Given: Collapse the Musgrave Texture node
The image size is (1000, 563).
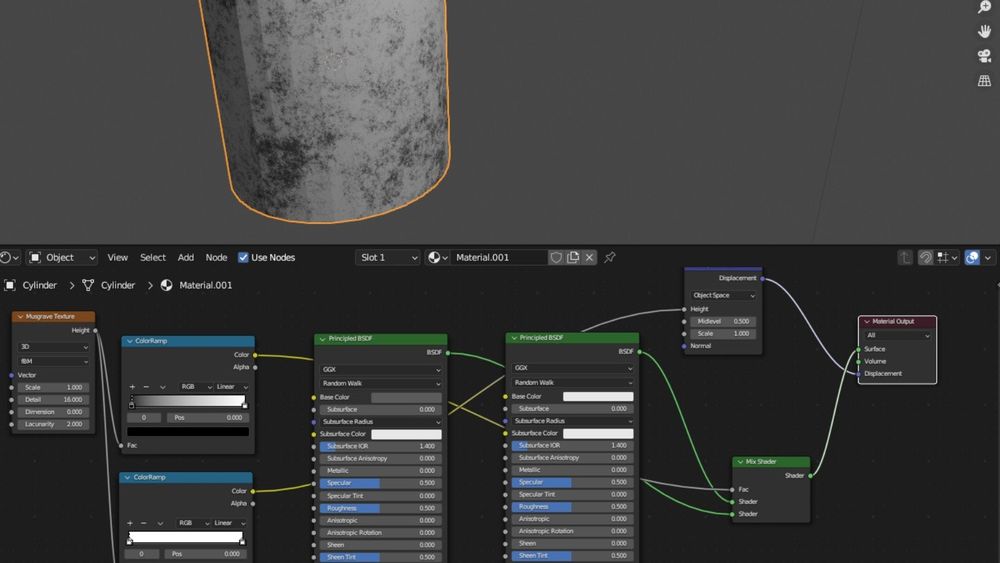Looking at the screenshot, I should [x=20, y=317].
